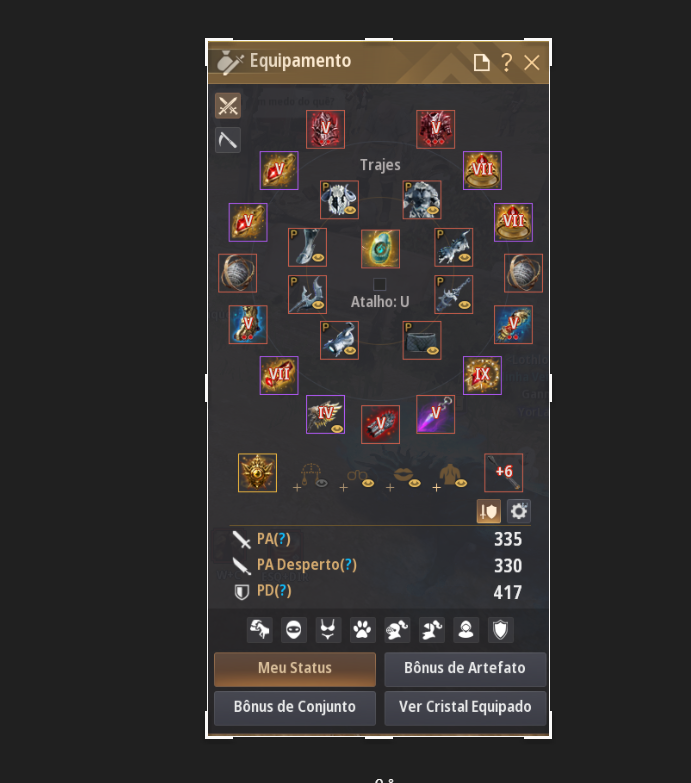Click the golden emblem slot bottom left
Image resolution: width=691 pixels, height=783 pixels.
pos(258,472)
